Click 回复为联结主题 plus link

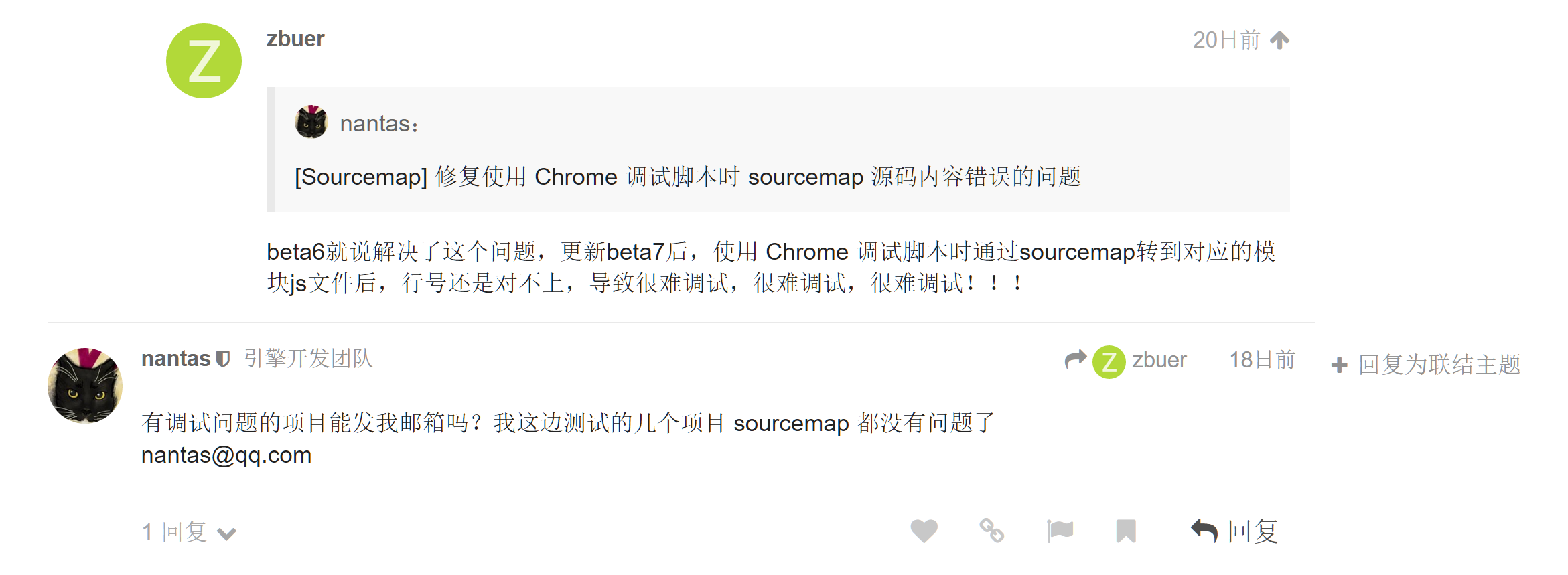coord(1426,364)
